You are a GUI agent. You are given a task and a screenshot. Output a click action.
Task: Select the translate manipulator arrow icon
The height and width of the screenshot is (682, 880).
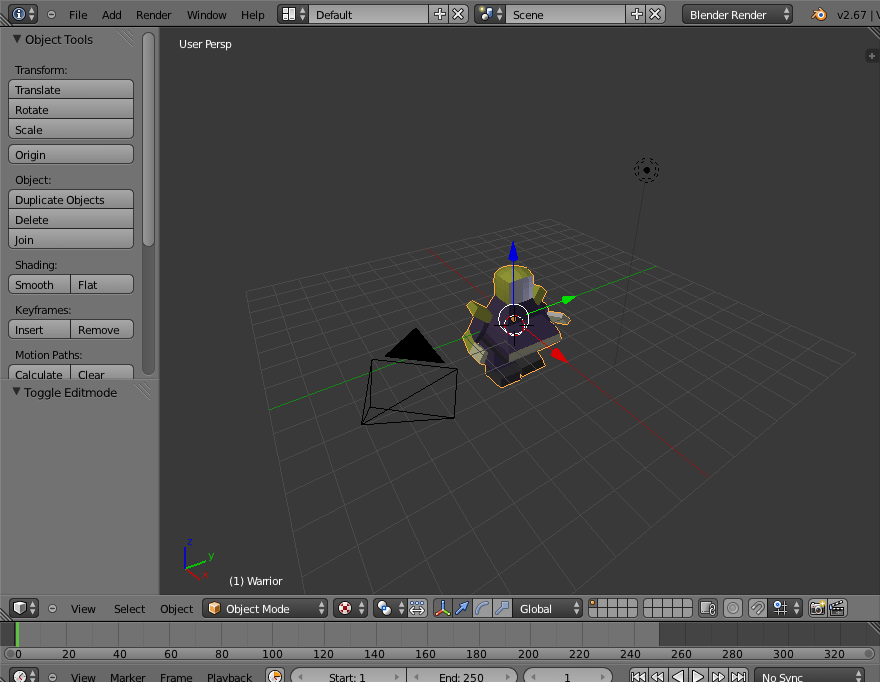click(461, 608)
